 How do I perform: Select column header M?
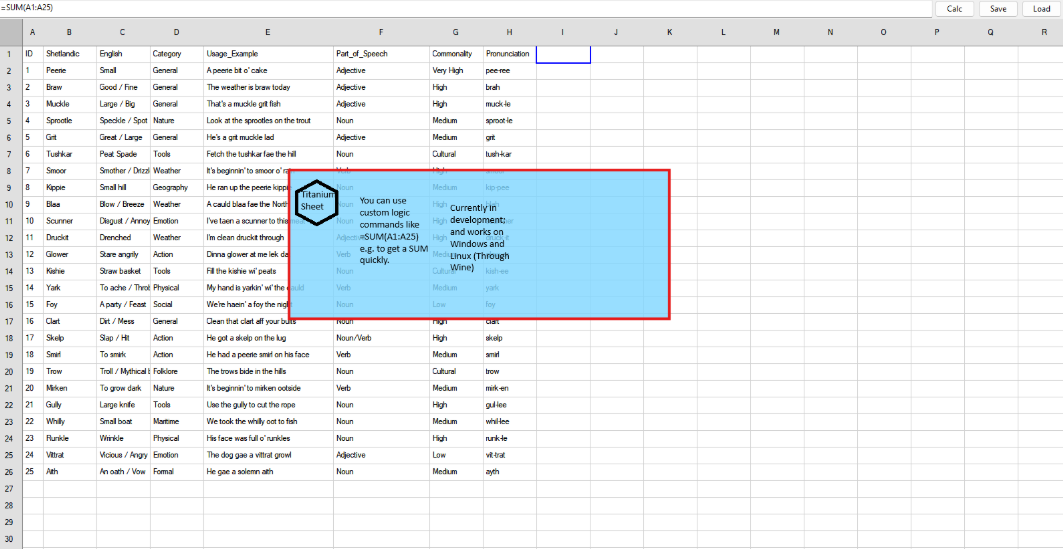pos(776,32)
